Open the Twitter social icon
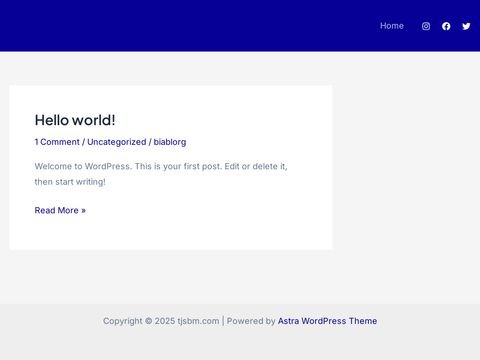 (x=466, y=26)
